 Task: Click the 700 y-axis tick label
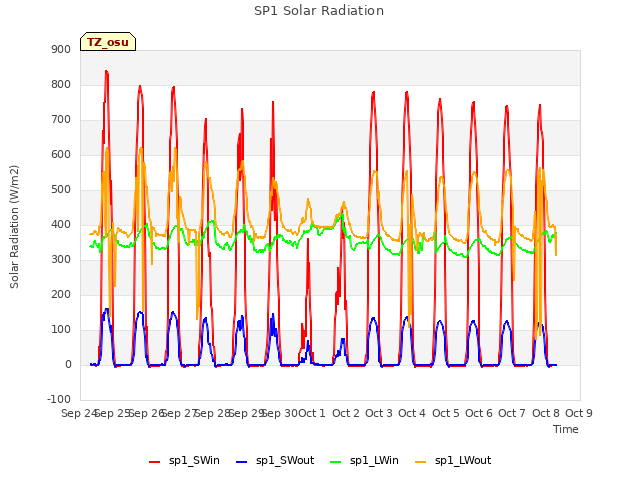(x=61, y=120)
